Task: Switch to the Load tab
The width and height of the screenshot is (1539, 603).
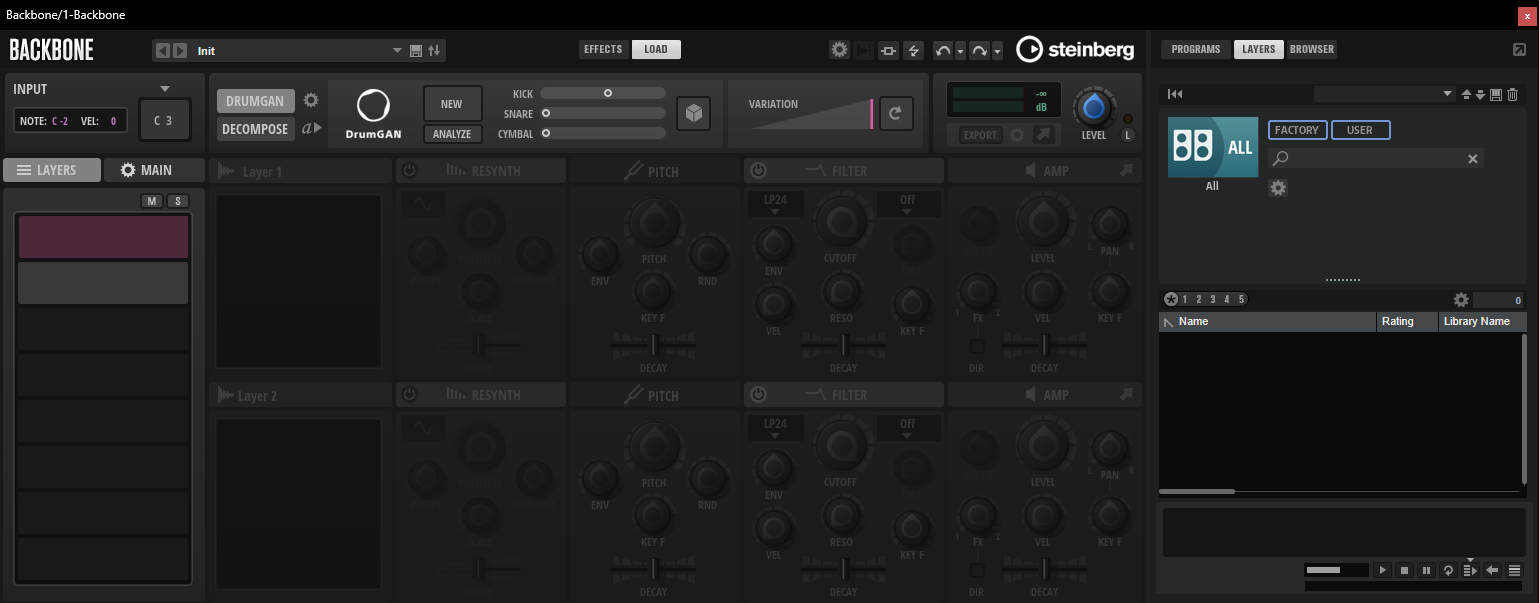Action: click(x=656, y=49)
